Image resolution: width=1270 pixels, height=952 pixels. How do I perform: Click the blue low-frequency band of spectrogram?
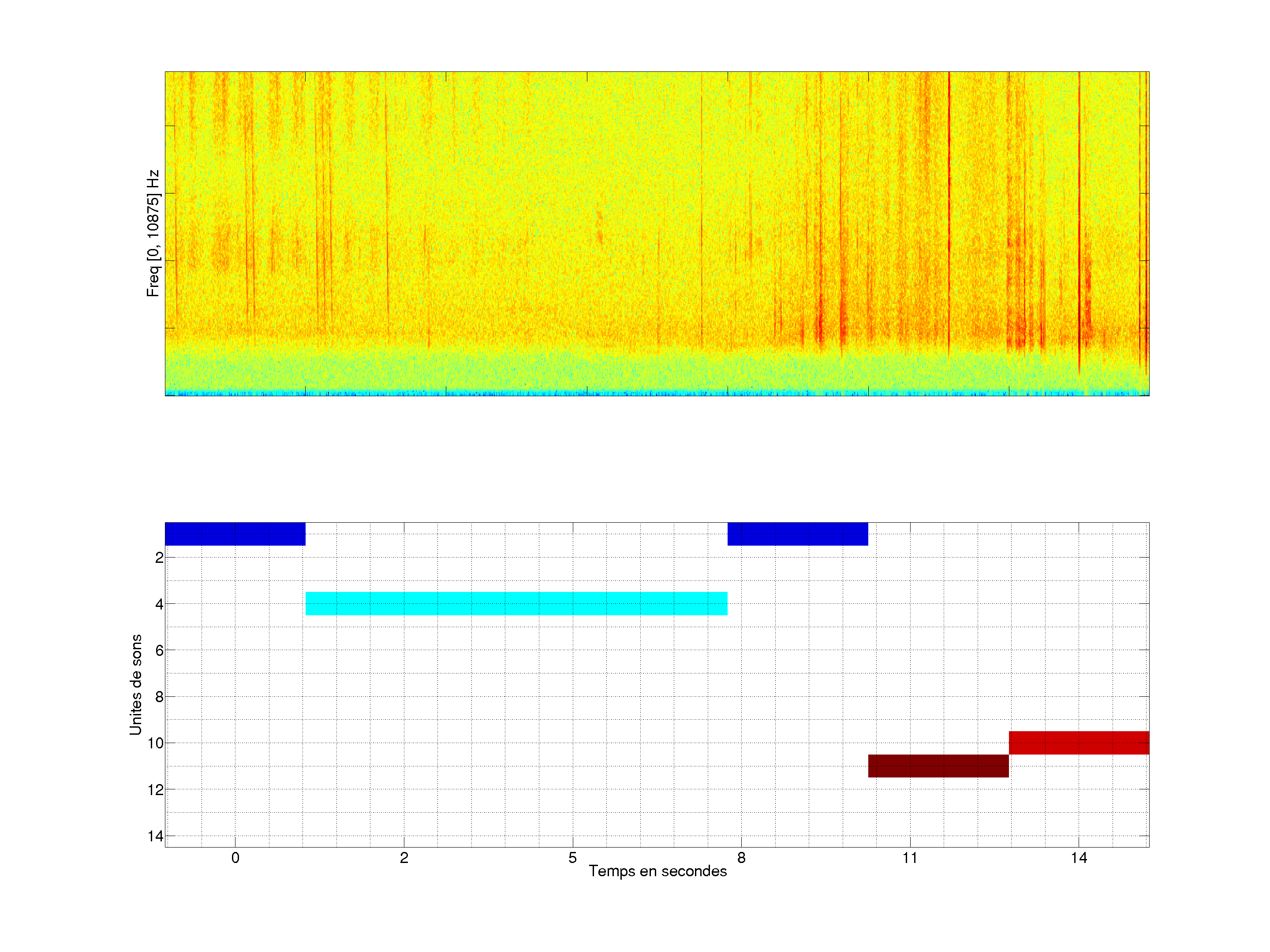[x=657, y=394]
